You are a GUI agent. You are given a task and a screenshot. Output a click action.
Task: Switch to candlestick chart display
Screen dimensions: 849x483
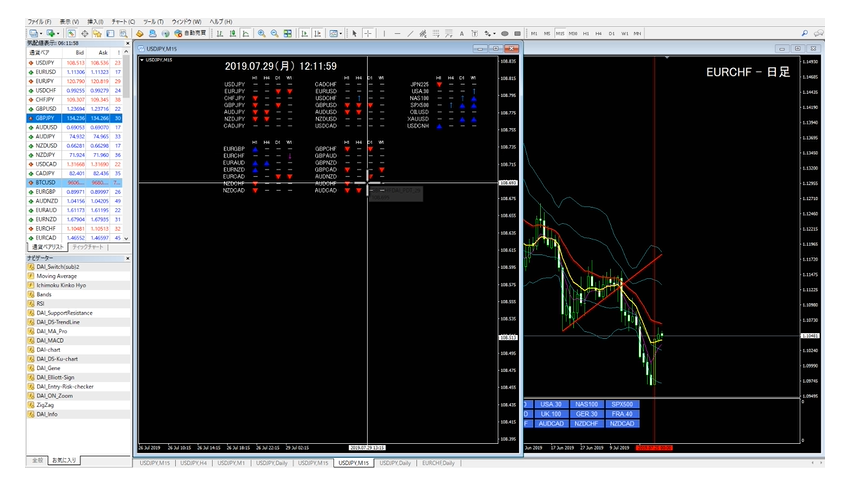pos(233,34)
